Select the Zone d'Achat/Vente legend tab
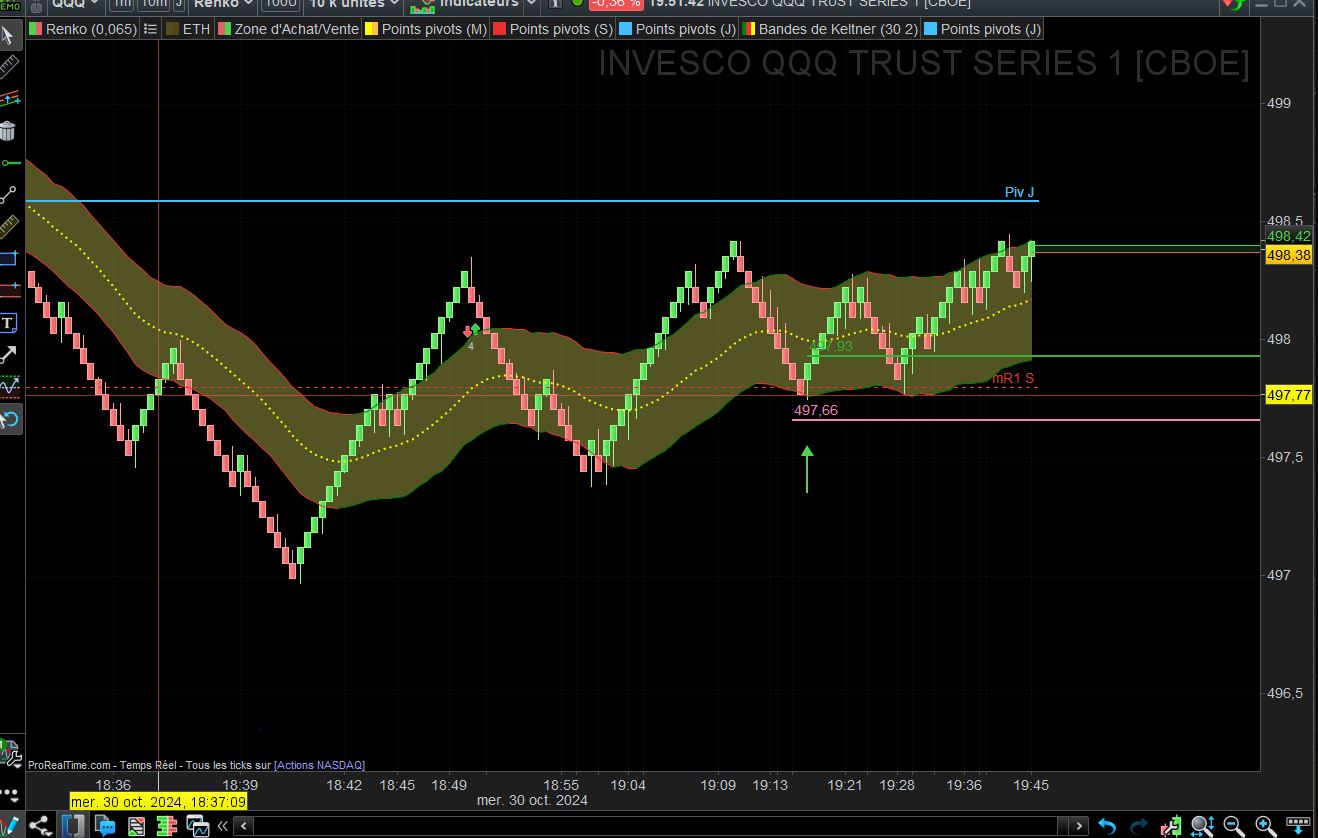The width and height of the screenshot is (1318, 838). (x=287, y=29)
